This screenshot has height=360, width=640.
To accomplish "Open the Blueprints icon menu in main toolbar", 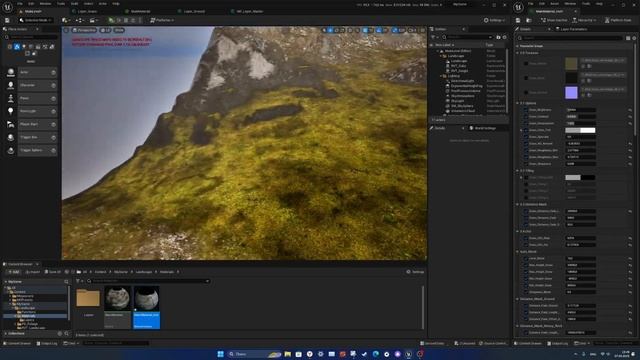I will coord(80,20).
